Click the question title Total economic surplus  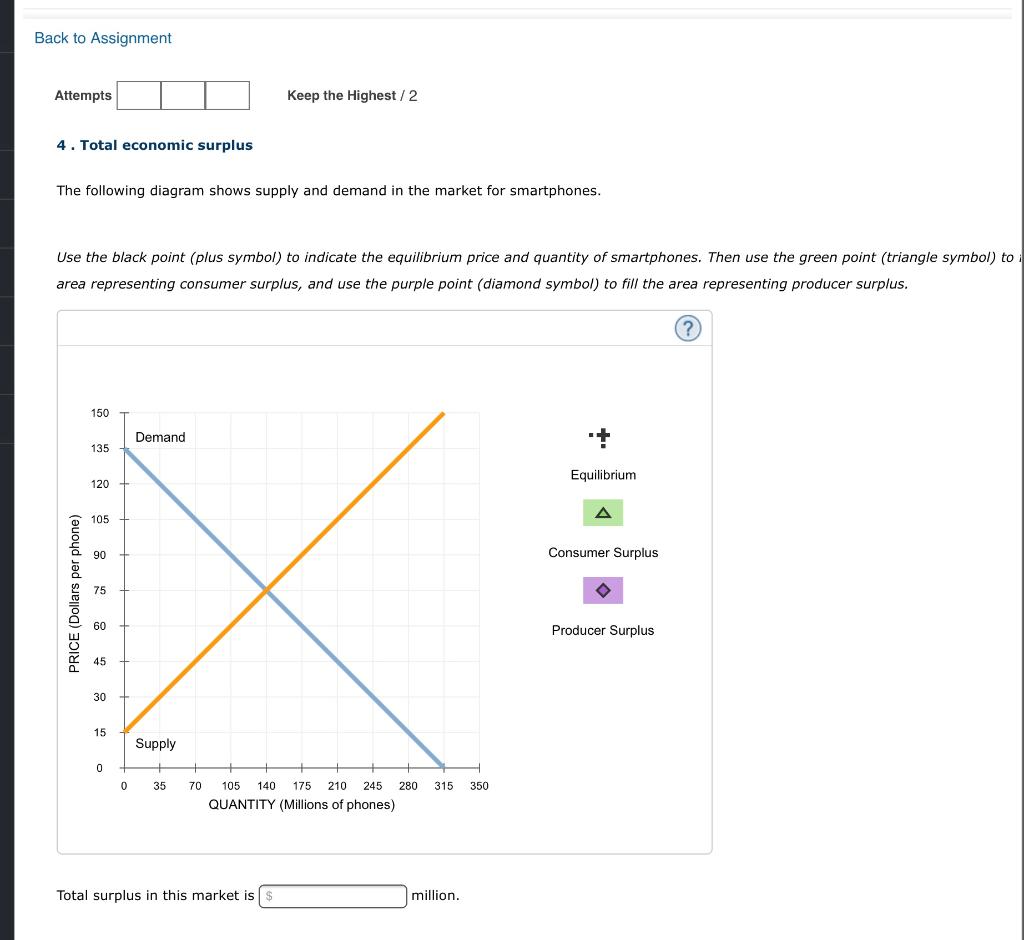pyautogui.click(x=154, y=145)
